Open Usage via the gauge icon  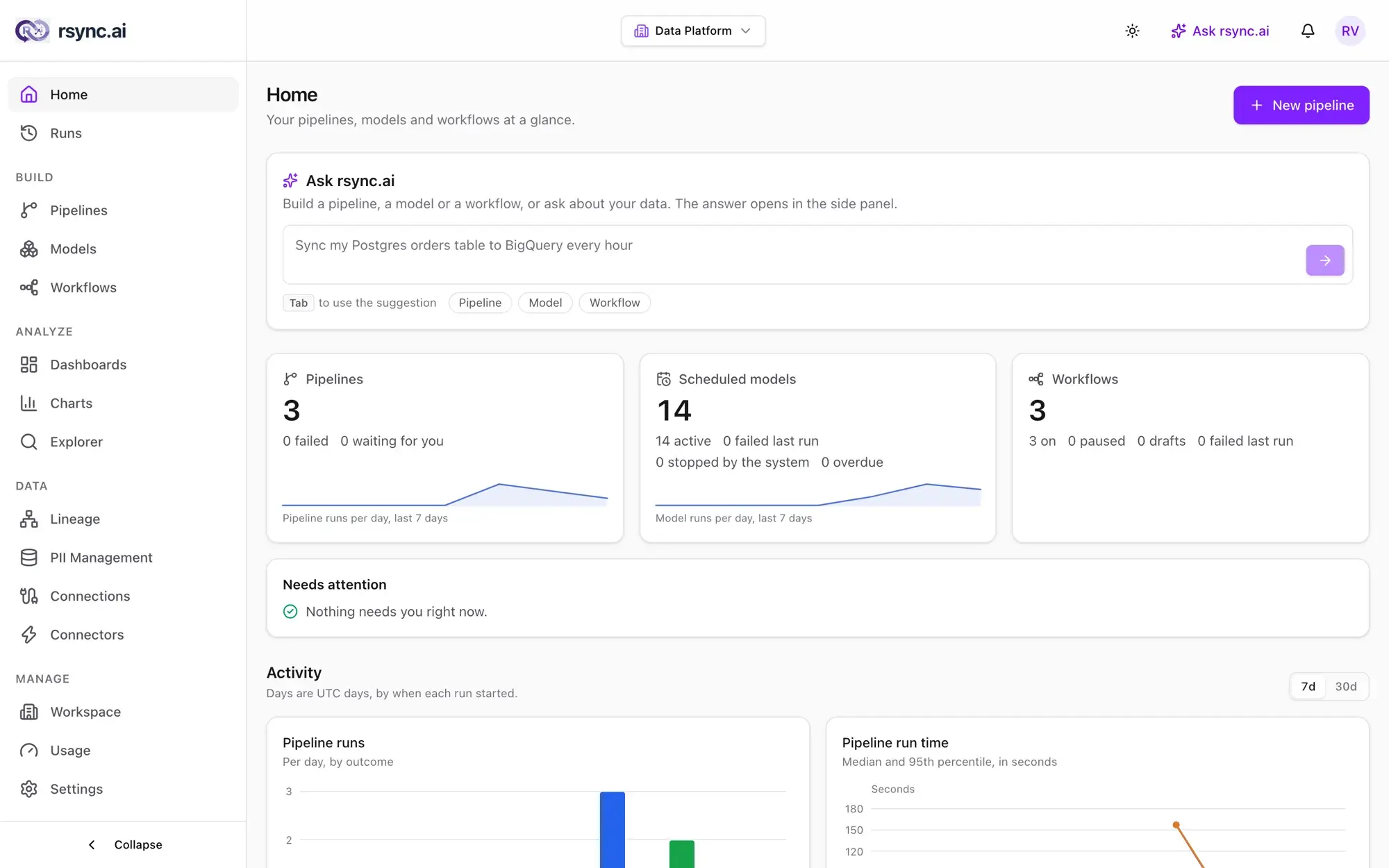pyautogui.click(x=28, y=750)
